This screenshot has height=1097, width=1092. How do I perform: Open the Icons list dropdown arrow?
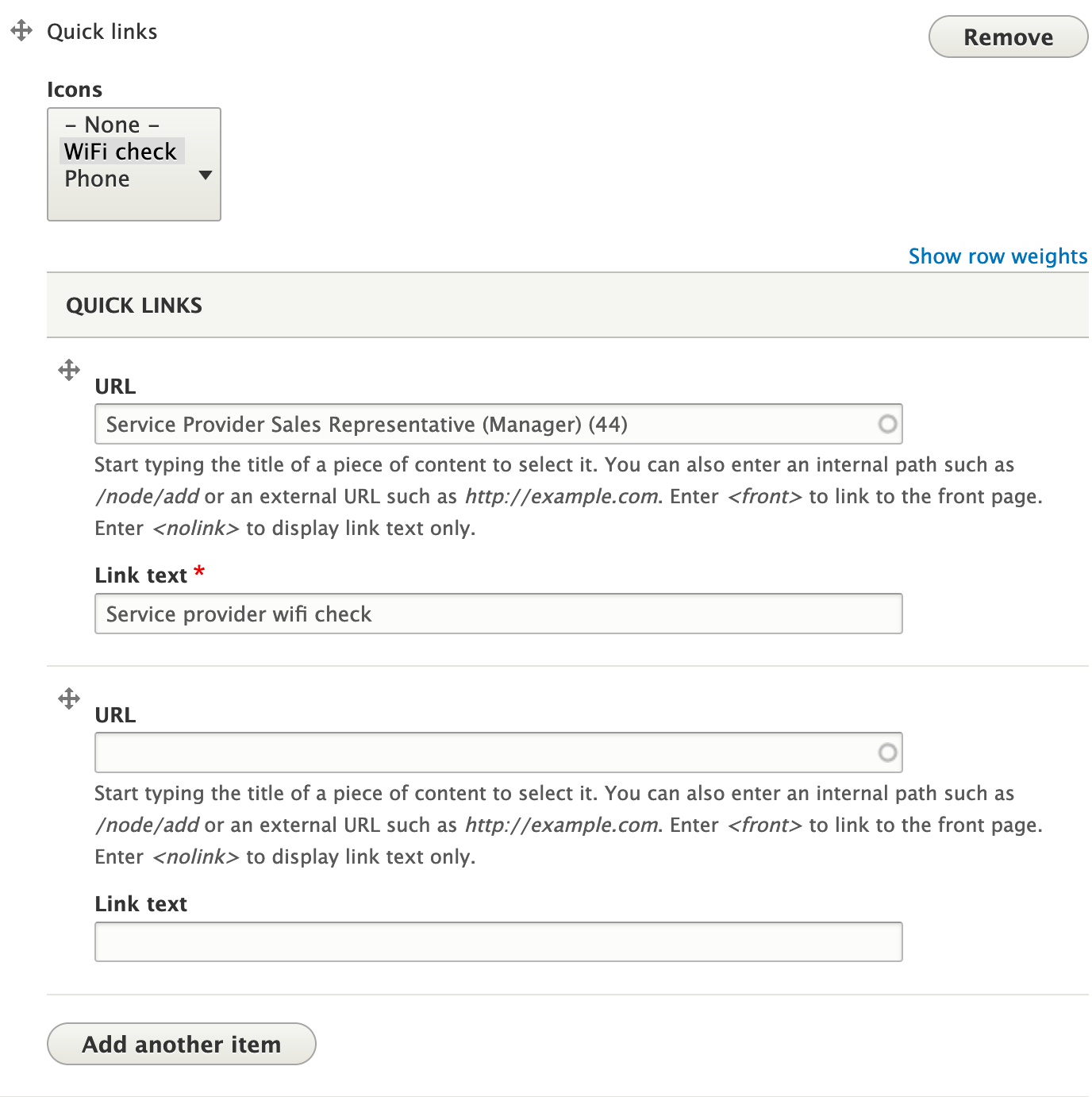pos(206,175)
